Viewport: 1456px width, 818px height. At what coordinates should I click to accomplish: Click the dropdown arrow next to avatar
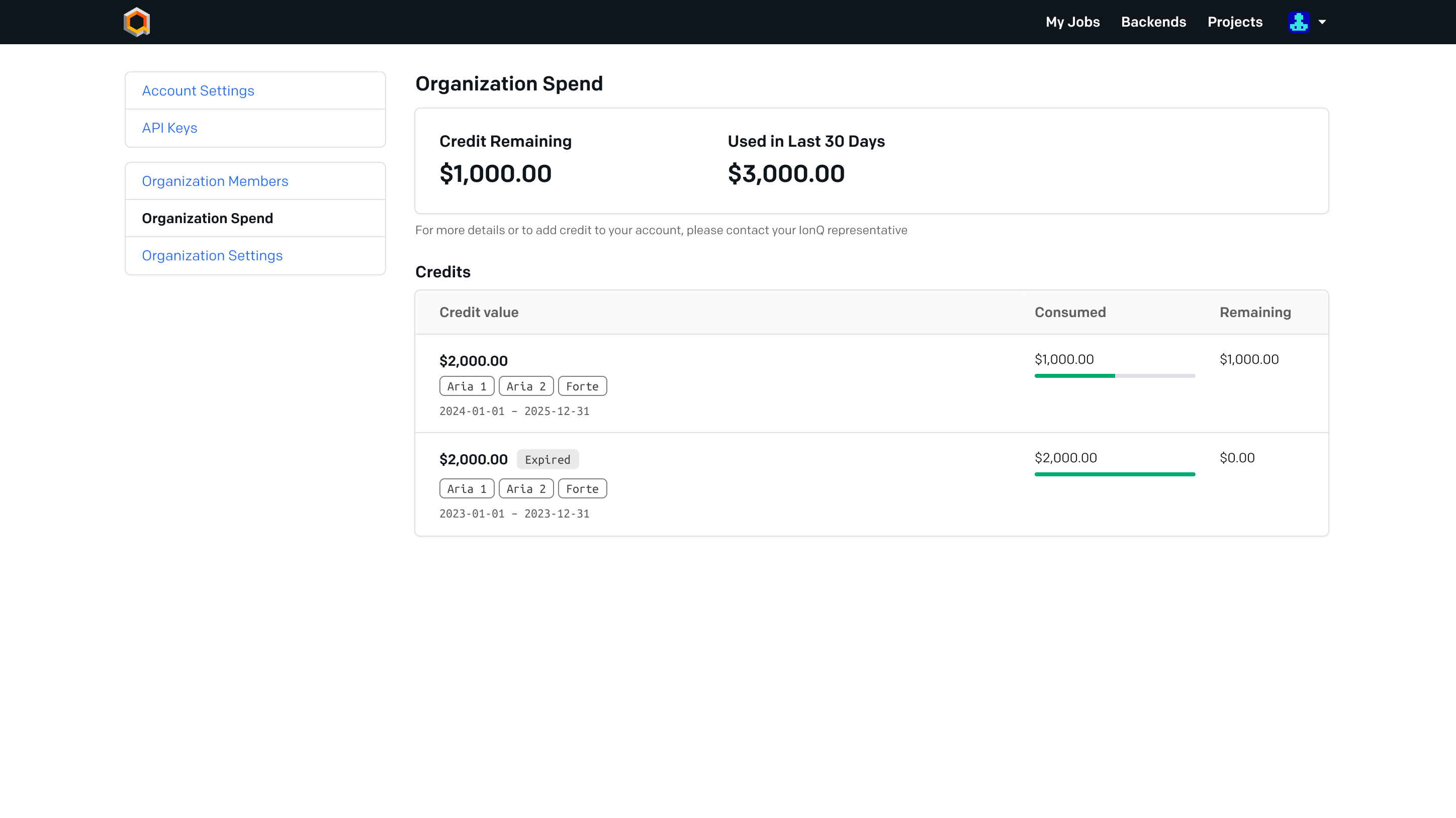tap(1322, 22)
